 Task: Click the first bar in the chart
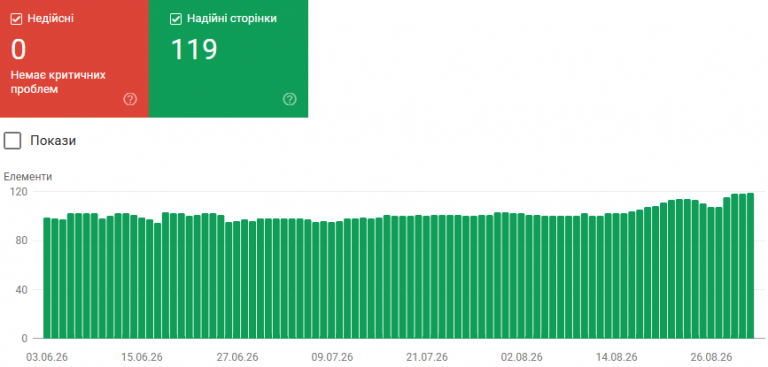tap(47, 278)
